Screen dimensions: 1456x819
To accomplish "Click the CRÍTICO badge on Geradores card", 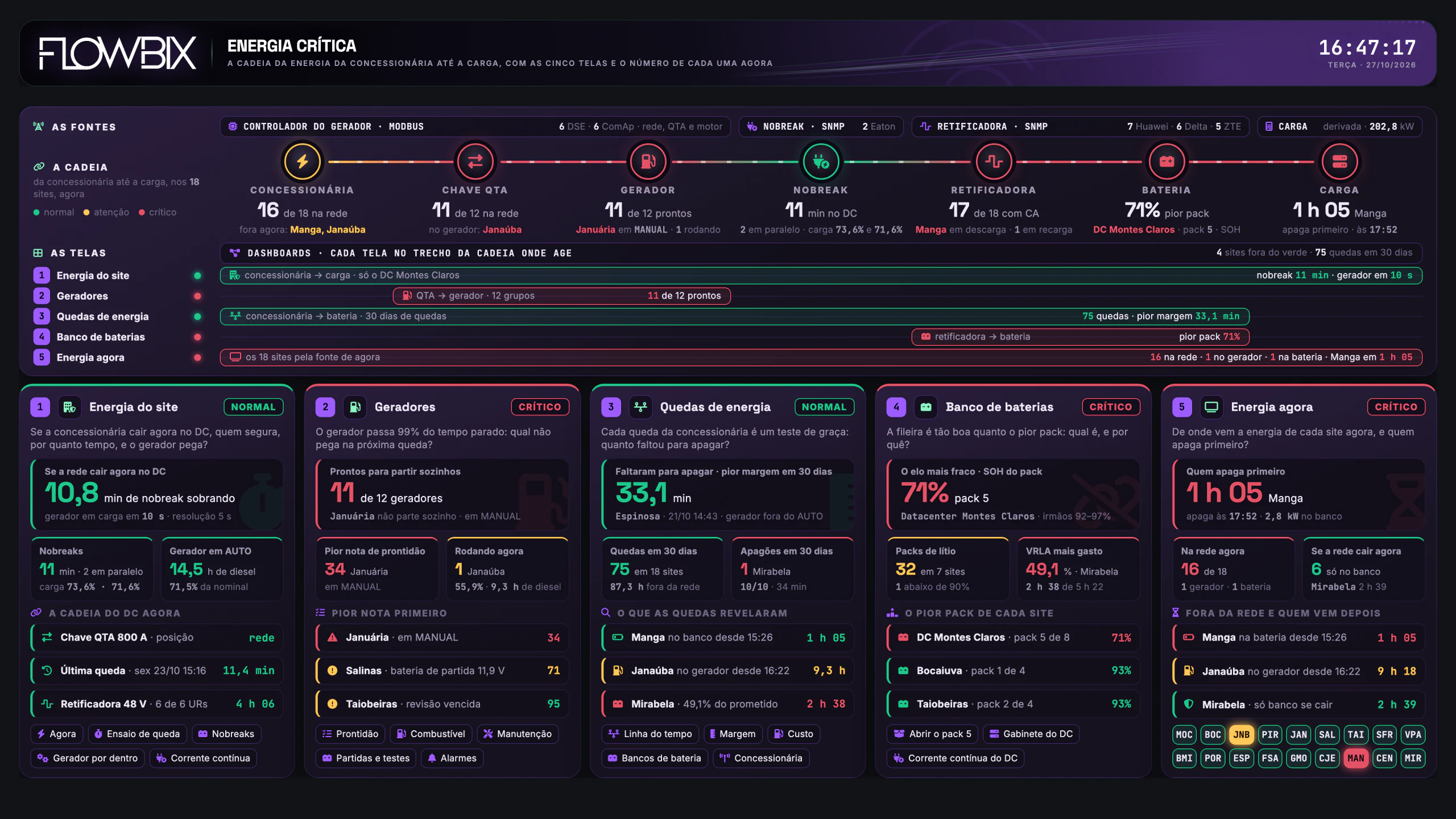I will pyautogui.click(x=540, y=407).
